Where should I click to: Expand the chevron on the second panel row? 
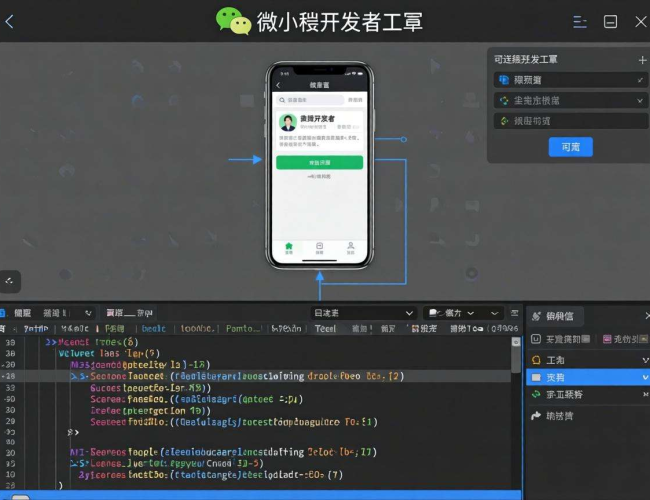point(640,100)
